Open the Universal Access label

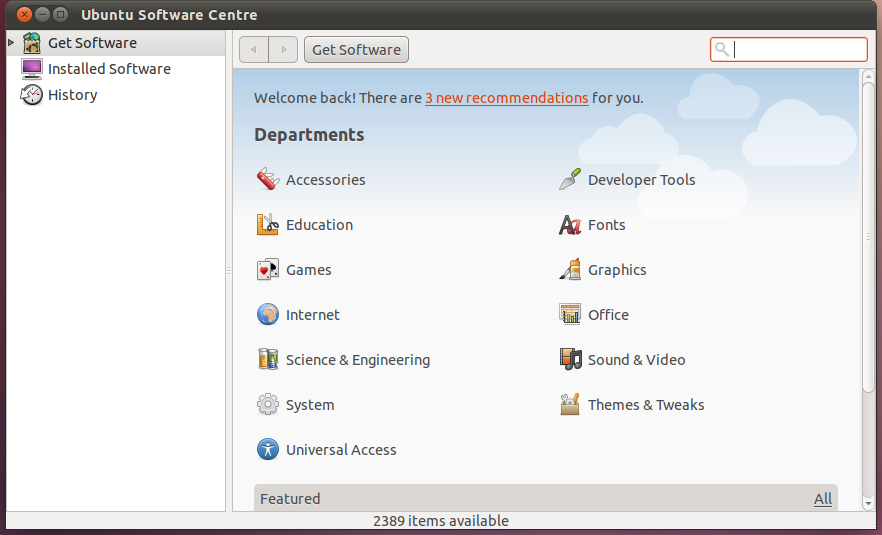[x=341, y=449]
